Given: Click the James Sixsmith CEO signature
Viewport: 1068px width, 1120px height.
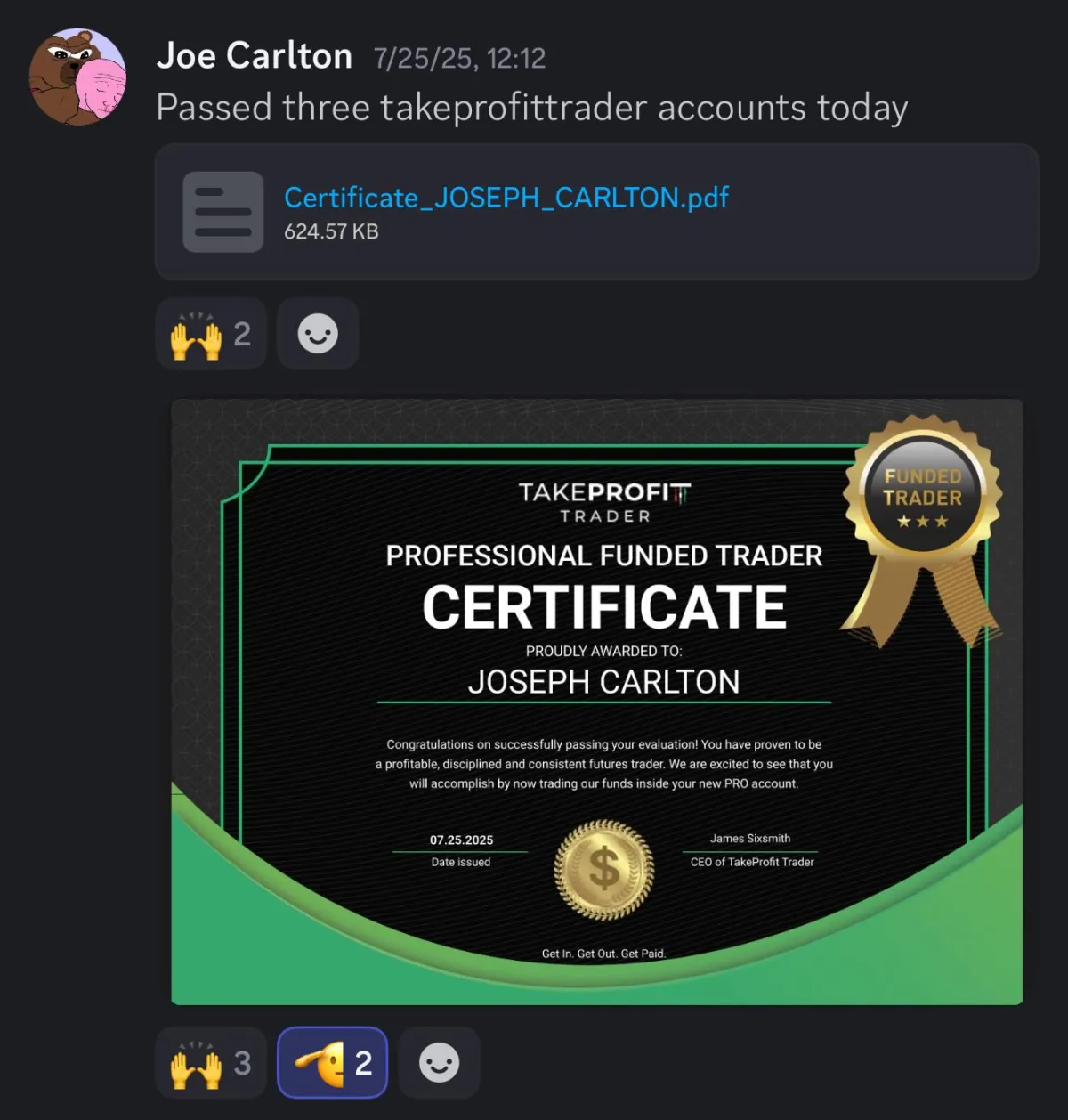Looking at the screenshot, I should pyautogui.click(x=750, y=839).
